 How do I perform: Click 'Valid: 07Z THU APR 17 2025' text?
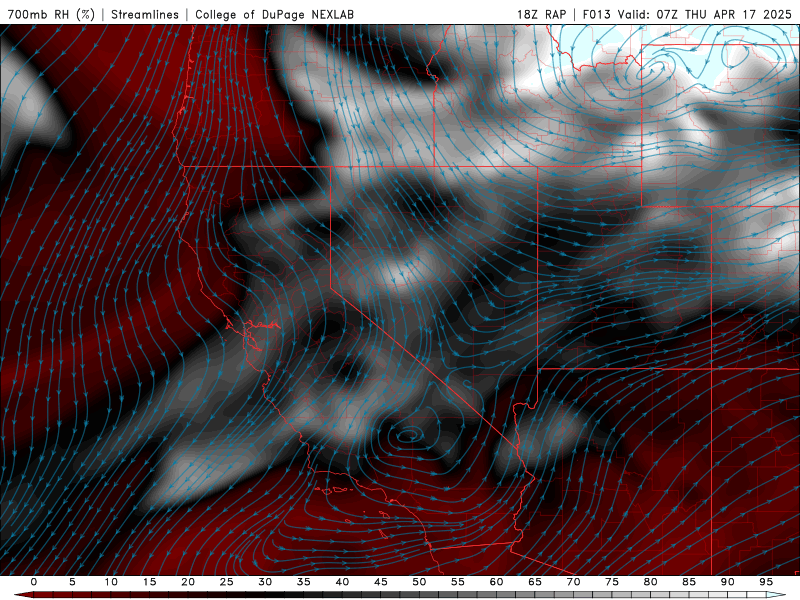705,14
